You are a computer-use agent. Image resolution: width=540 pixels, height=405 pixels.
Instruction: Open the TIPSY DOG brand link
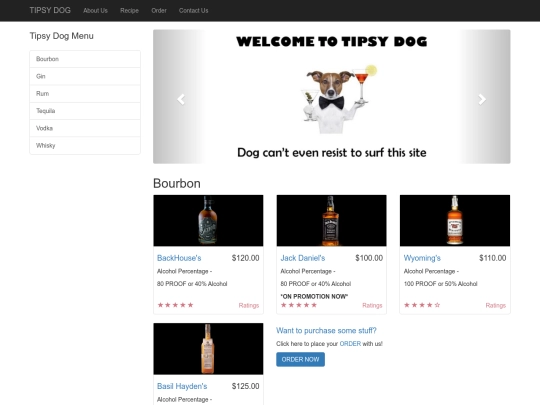(50, 10)
